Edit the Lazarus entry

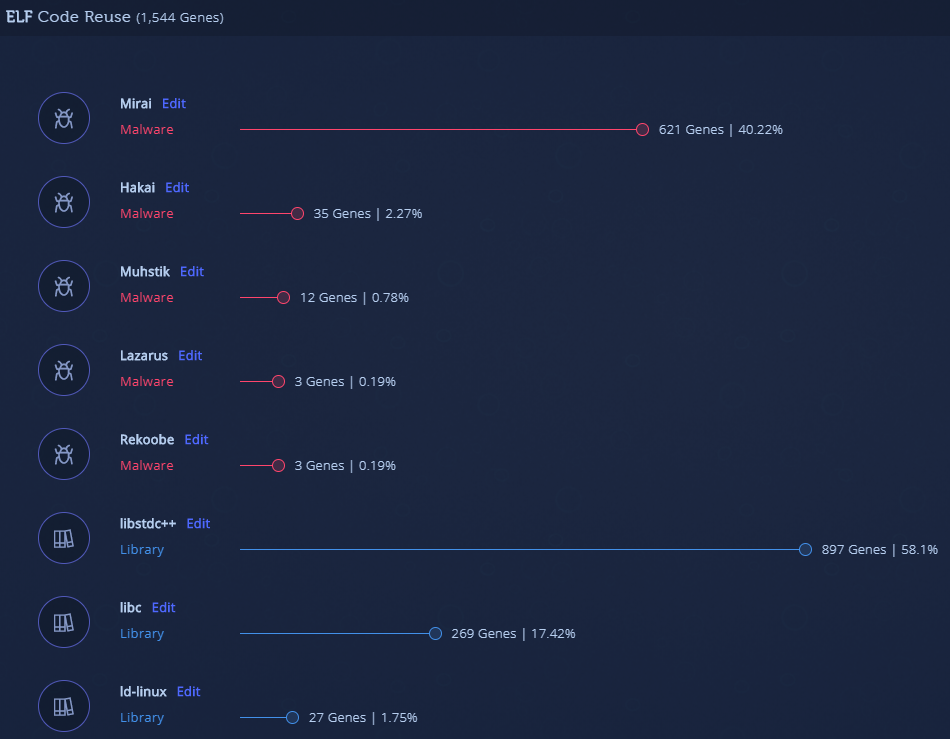pyautogui.click(x=190, y=355)
